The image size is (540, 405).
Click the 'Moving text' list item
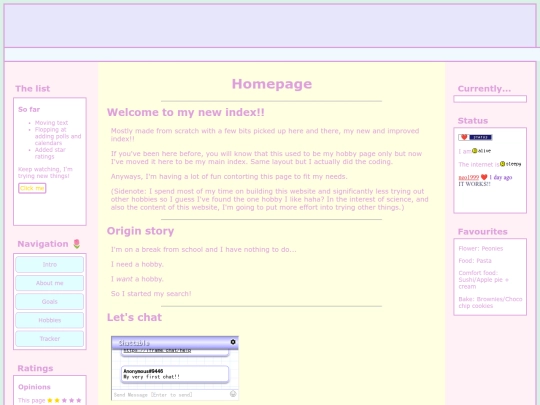(x=51, y=123)
